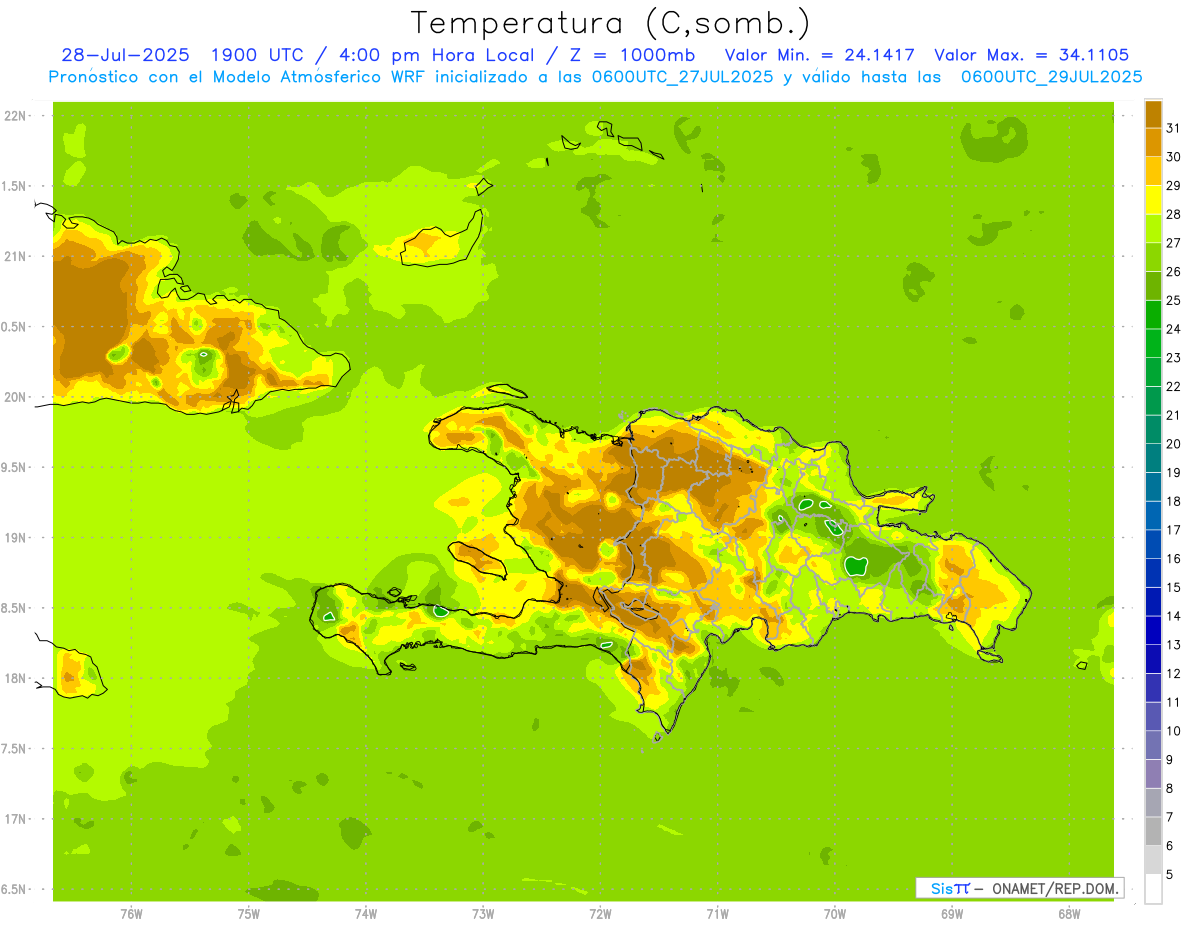1200x927 pixels.
Task: Click the "74W" longitude label
Action: click(x=366, y=913)
